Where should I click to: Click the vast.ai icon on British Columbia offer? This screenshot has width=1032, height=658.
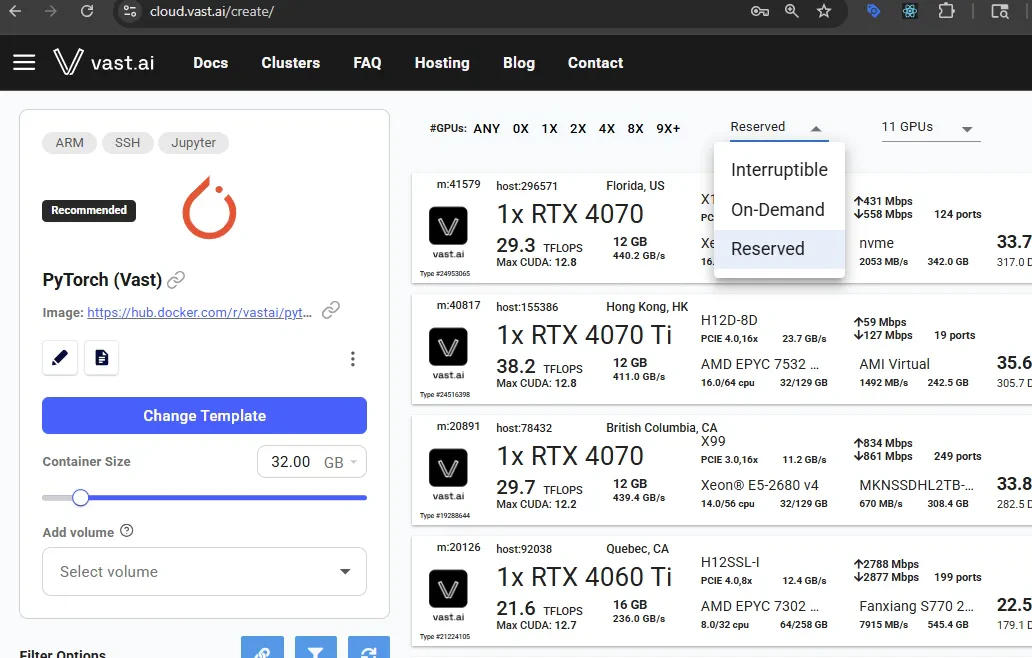448,468
